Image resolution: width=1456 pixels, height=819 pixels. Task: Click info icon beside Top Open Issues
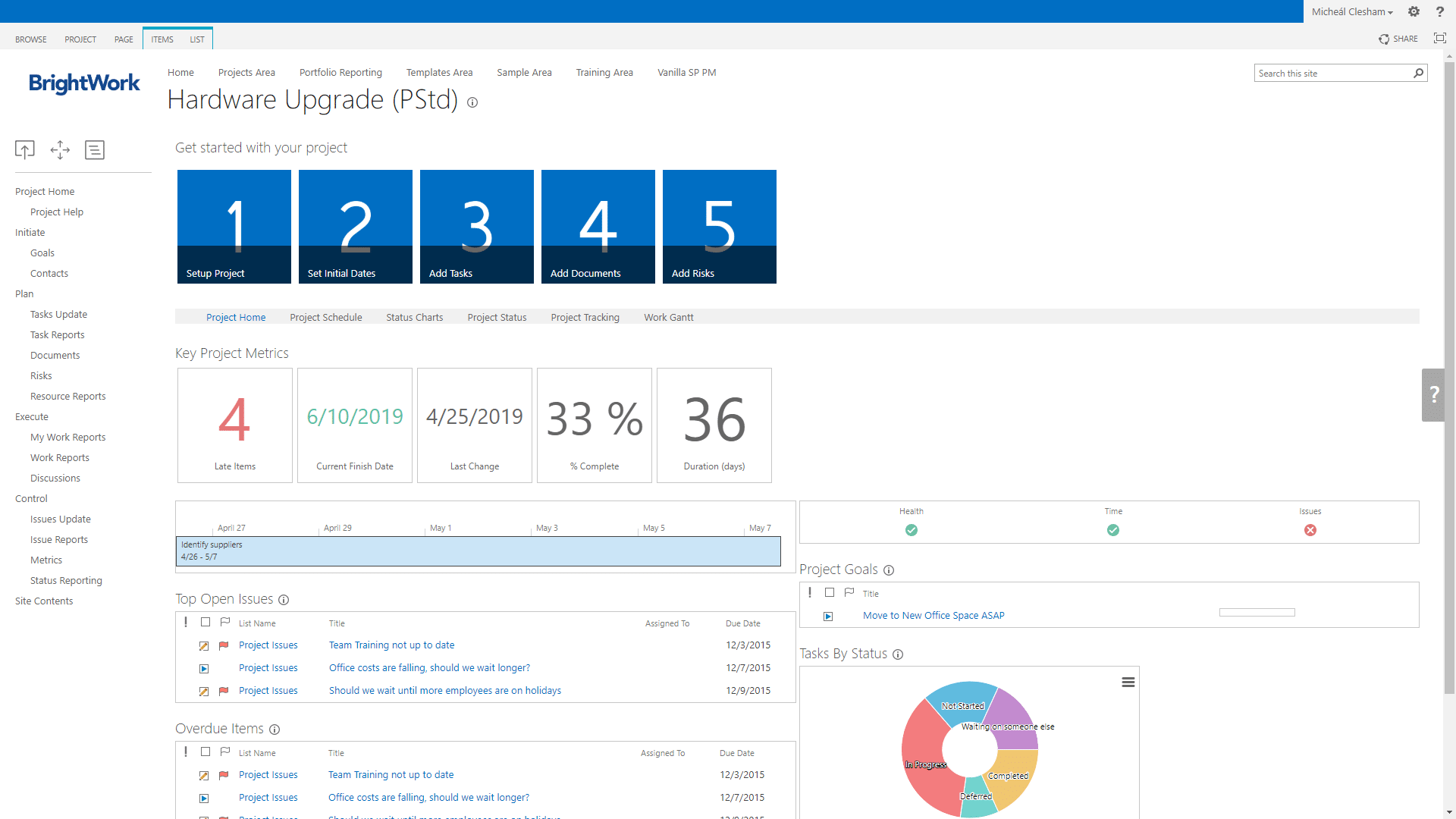point(284,600)
